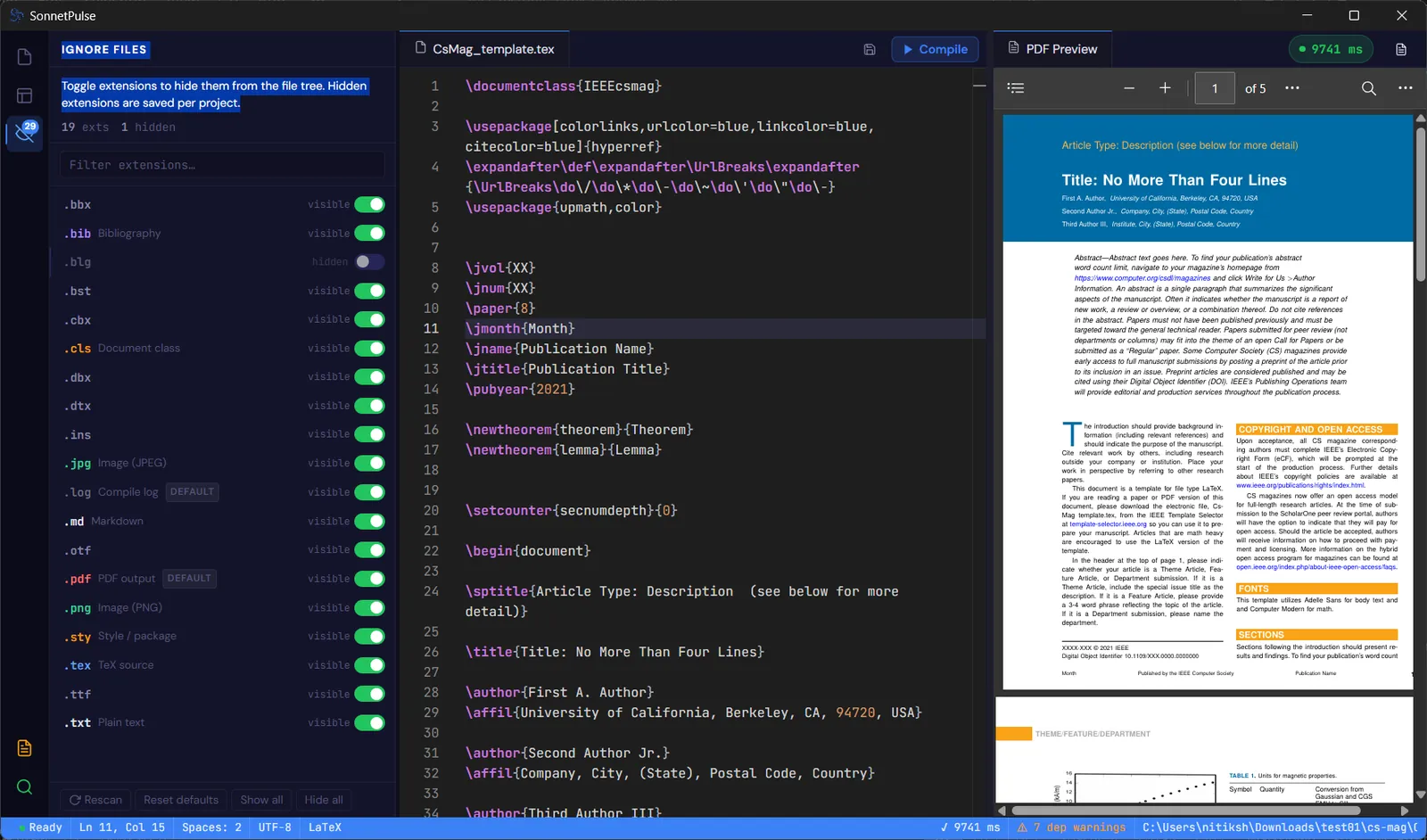
Task: Switch to the CsMag_template.tex tab
Action: [484, 49]
